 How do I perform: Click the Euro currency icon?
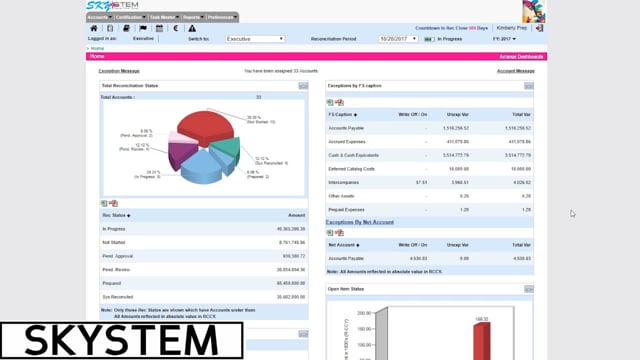(x=176, y=28)
